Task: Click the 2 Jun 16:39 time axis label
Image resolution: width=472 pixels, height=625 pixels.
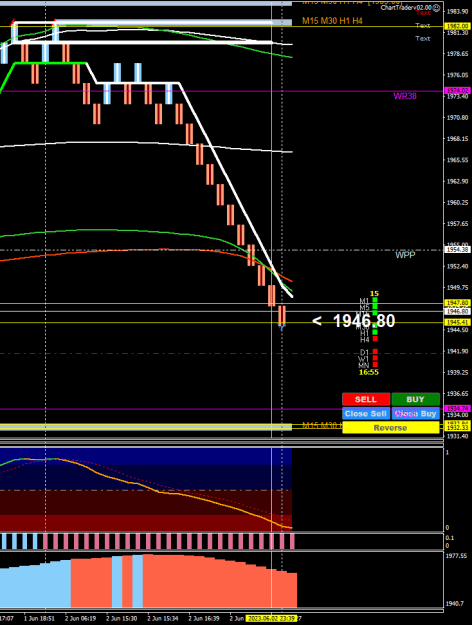Action: [204, 619]
